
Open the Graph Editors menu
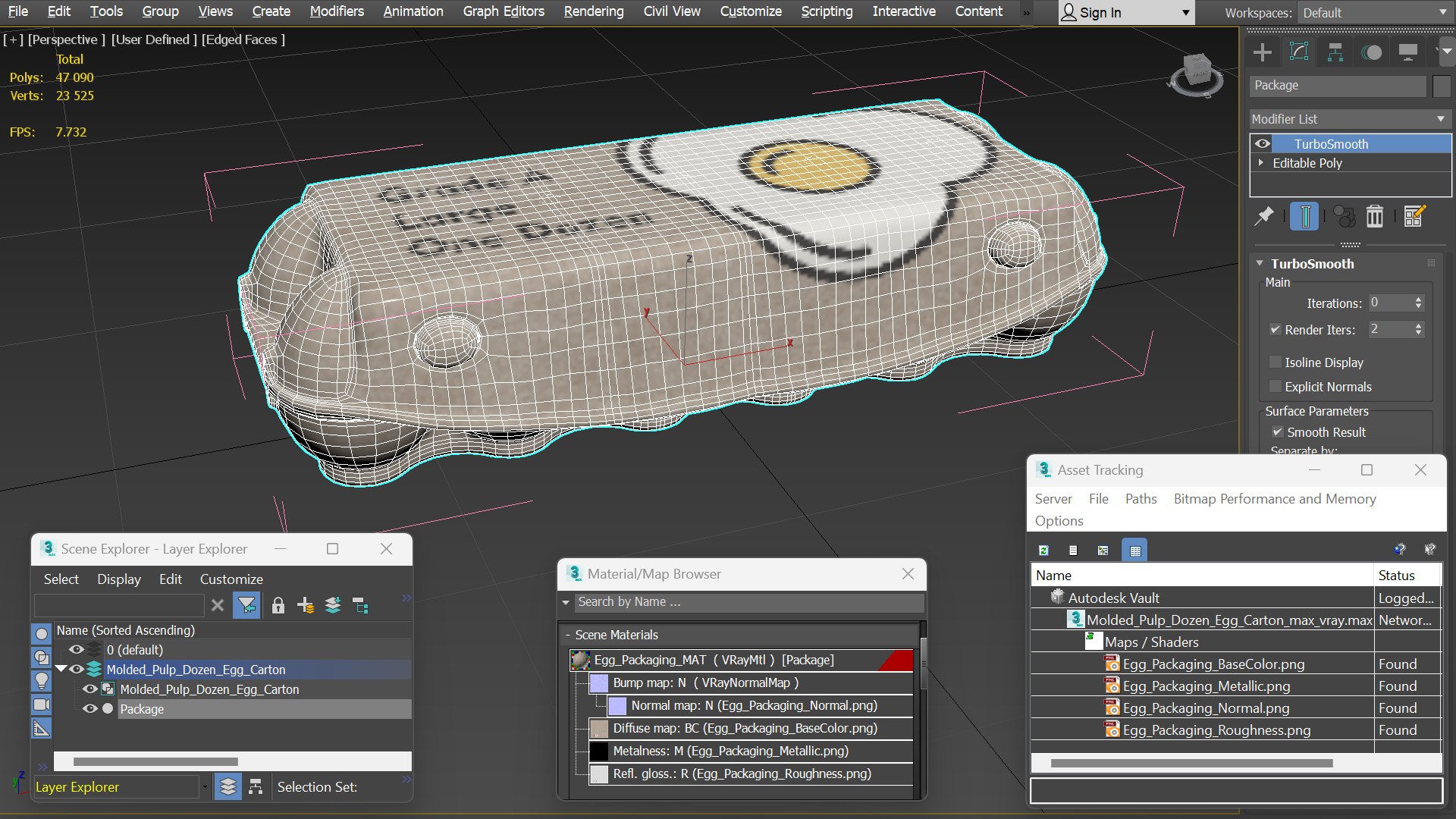pos(504,11)
